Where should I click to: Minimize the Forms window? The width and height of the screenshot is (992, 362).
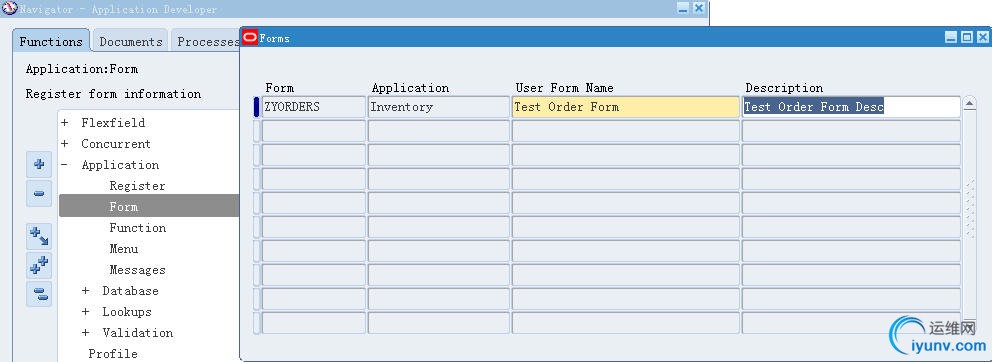click(951, 37)
